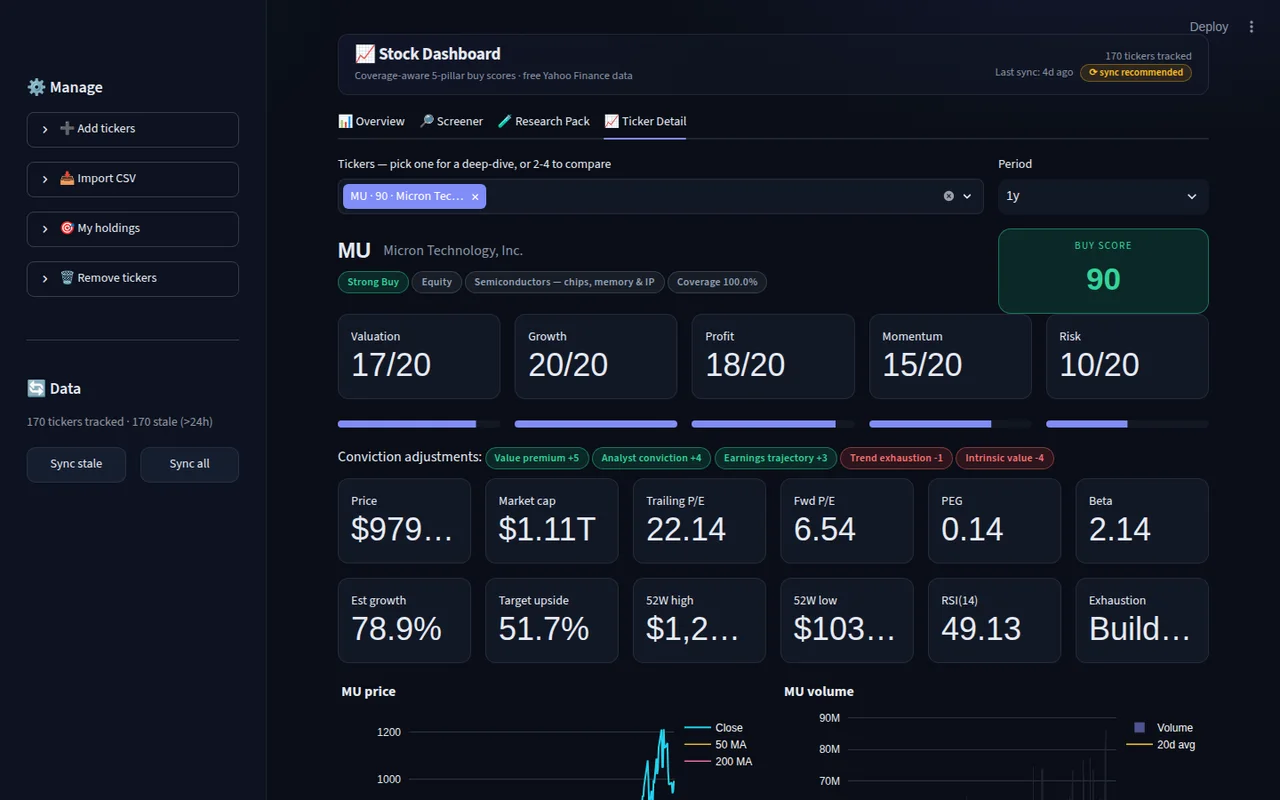The height and width of the screenshot is (800, 1280).
Task: Expand the My holdings section
Action: point(133,229)
